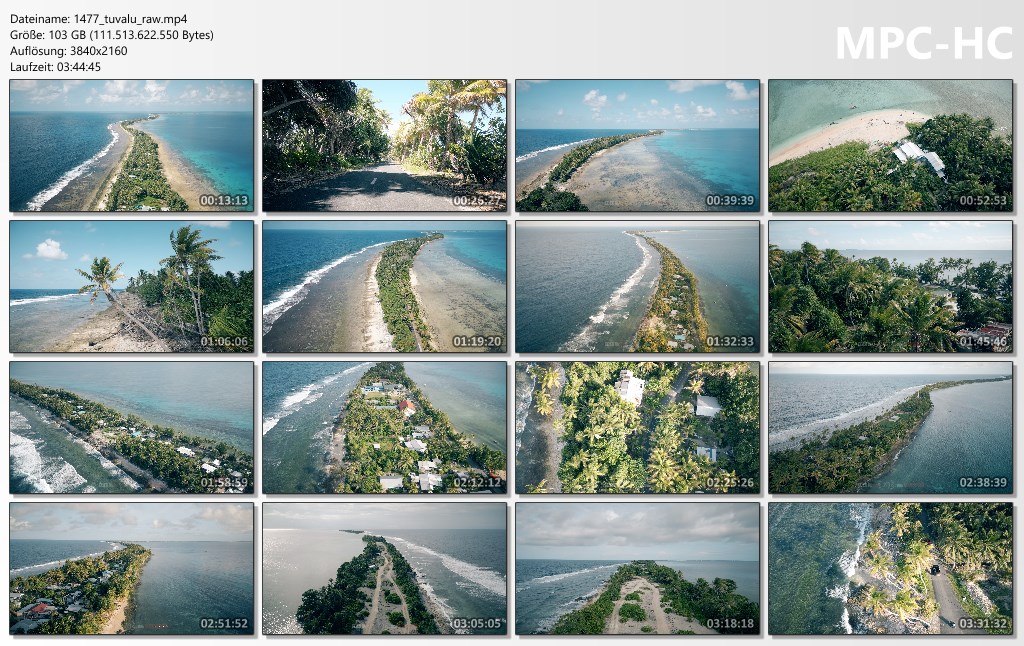Click the "Größe: 103 GB" size line
This screenshot has height=646, width=1024.
[112, 35]
